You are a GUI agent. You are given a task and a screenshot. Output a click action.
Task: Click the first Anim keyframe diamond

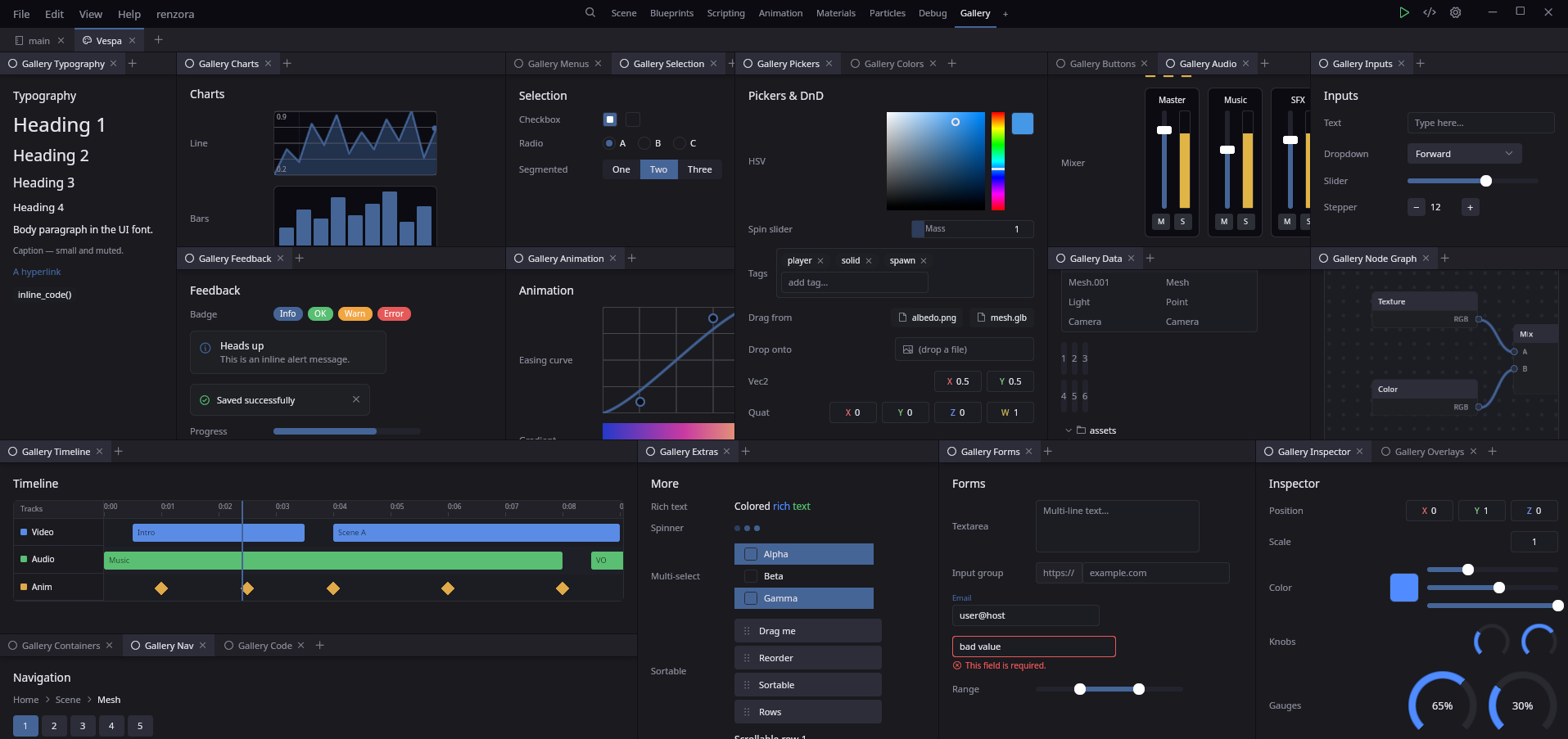tap(161, 588)
